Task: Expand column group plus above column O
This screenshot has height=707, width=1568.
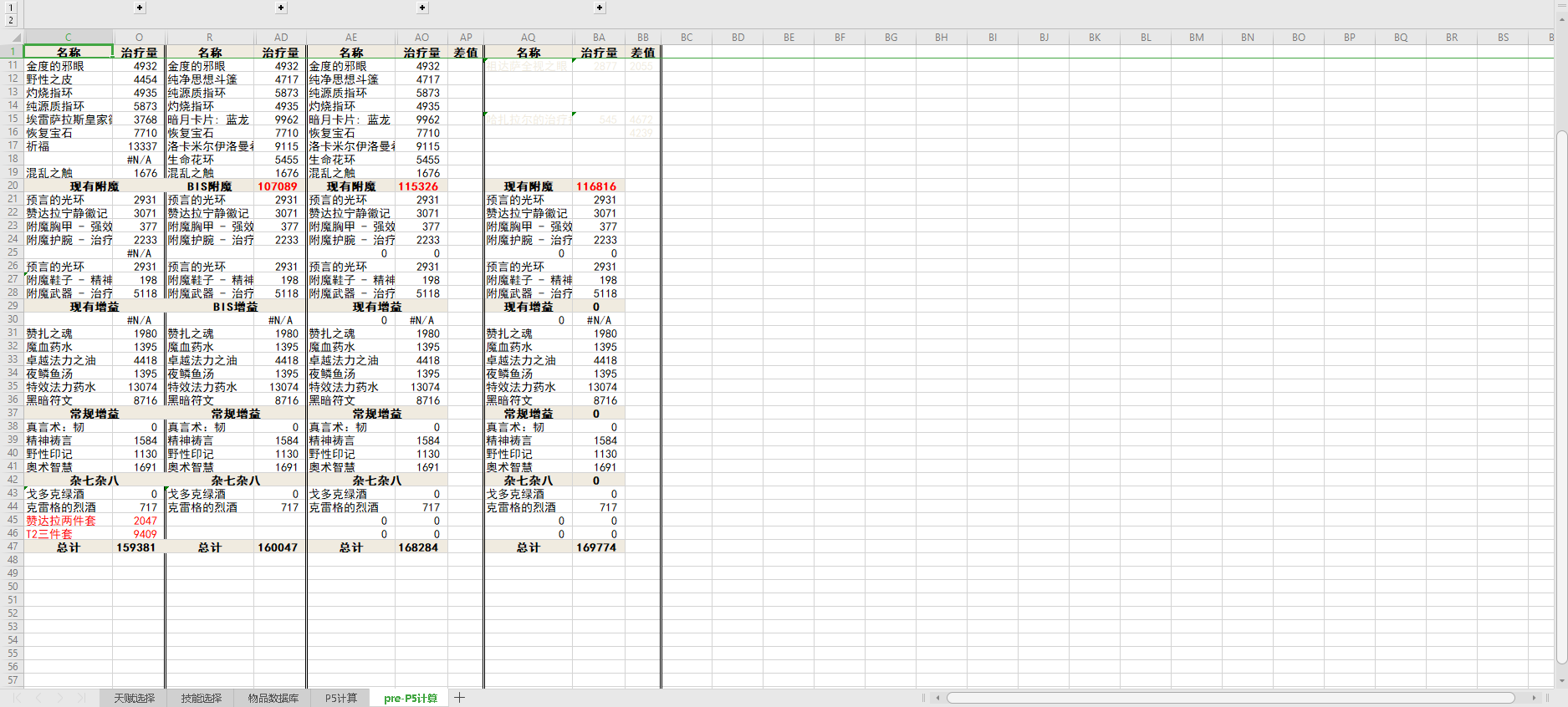Action: (x=140, y=8)
